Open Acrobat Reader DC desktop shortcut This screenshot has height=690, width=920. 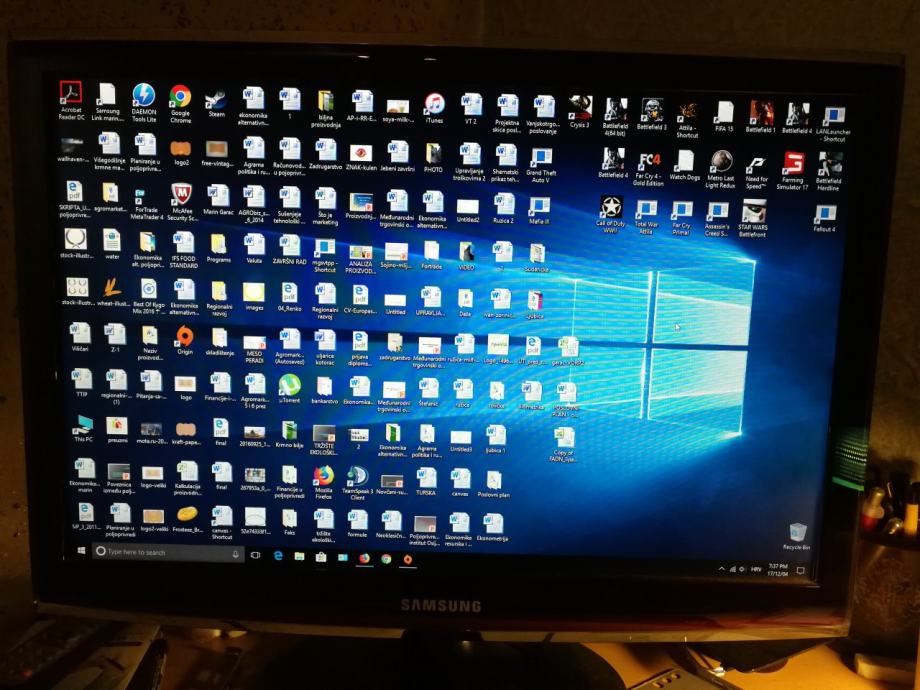click(x=71, y=100)
